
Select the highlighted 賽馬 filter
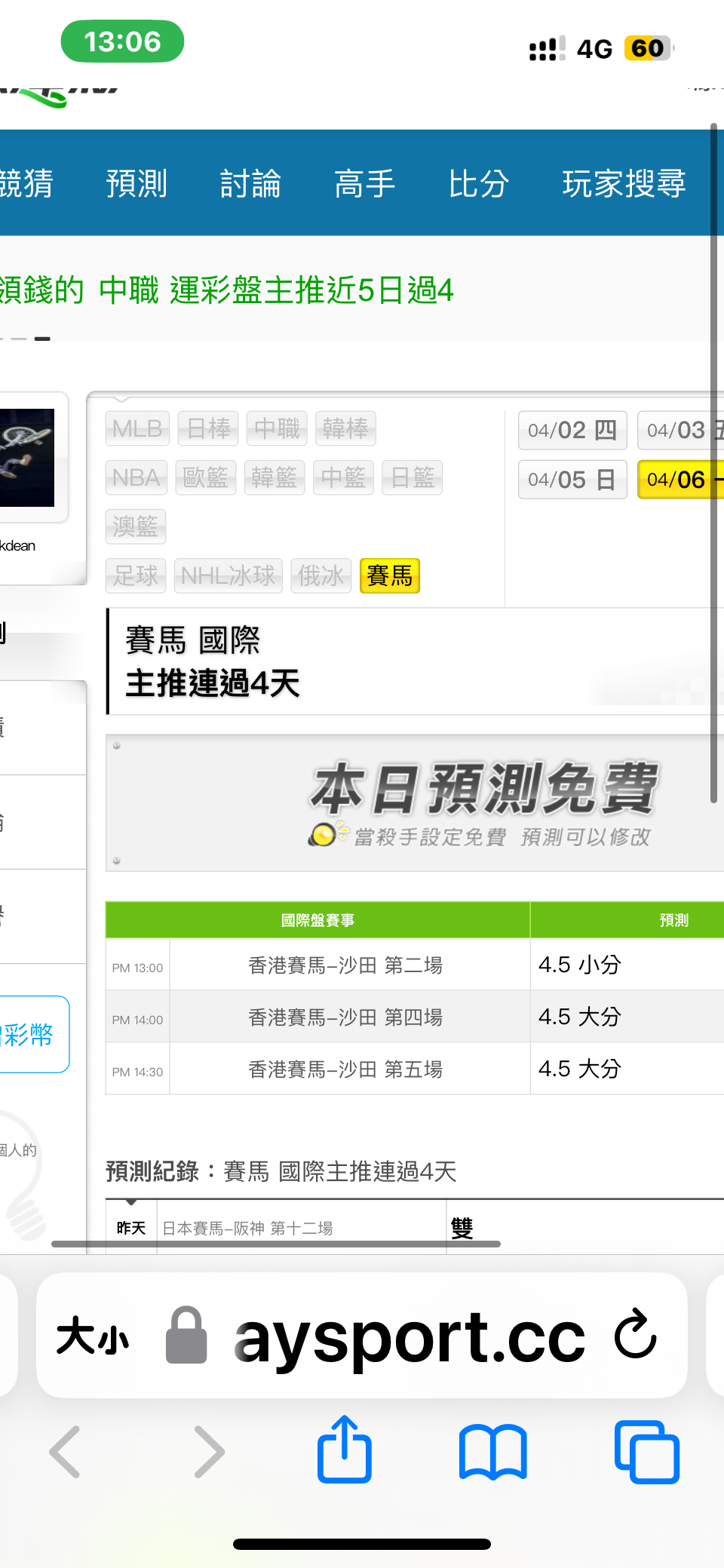pyautogui.click(x=390, y=576)
